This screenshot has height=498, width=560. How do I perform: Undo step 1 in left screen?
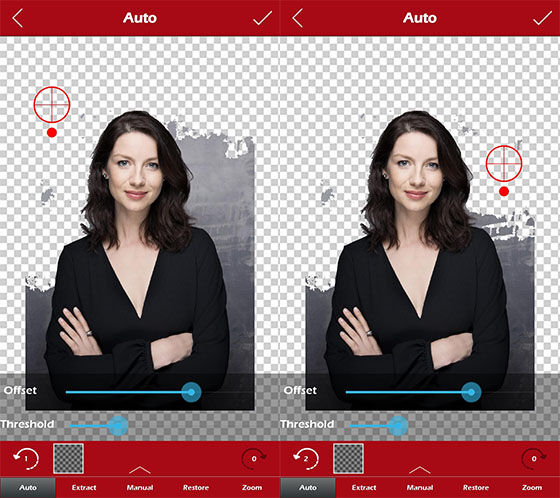(26, 458)
